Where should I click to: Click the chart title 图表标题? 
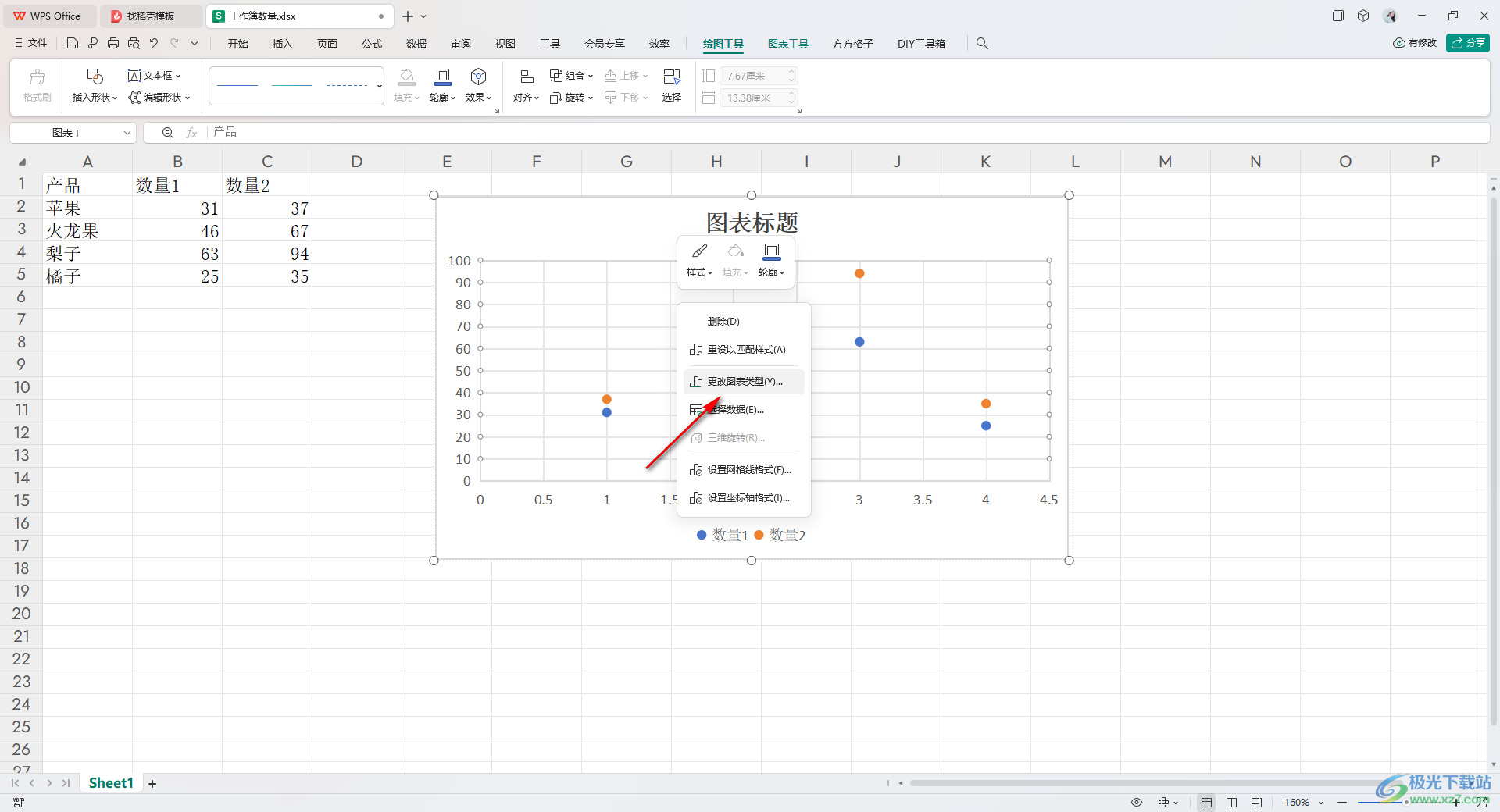click(x=752, y=223)
